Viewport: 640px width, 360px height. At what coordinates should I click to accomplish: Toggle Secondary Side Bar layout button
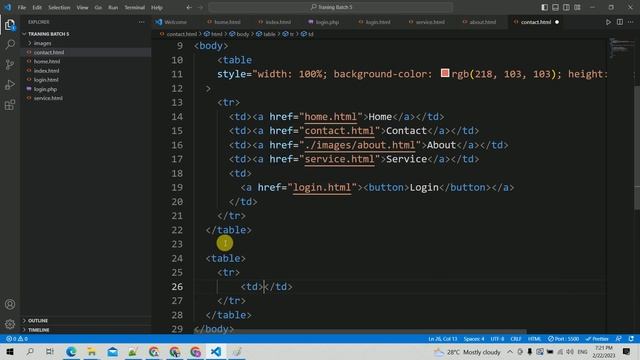point(567,7)
